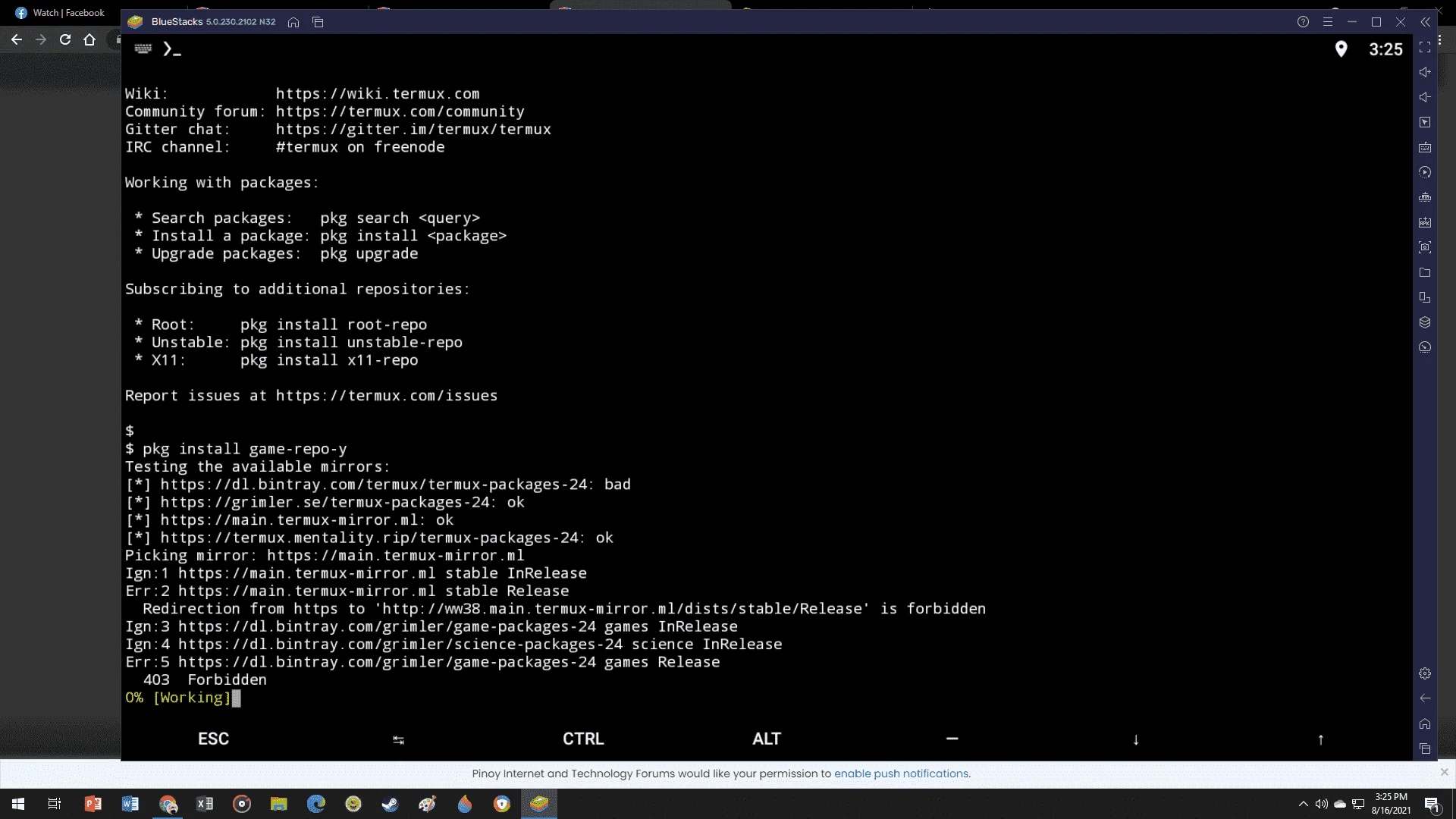This screenshot has height=819, width=1456.
Task: Toggle BlueStacks full screen mode
Action: 1425,47
